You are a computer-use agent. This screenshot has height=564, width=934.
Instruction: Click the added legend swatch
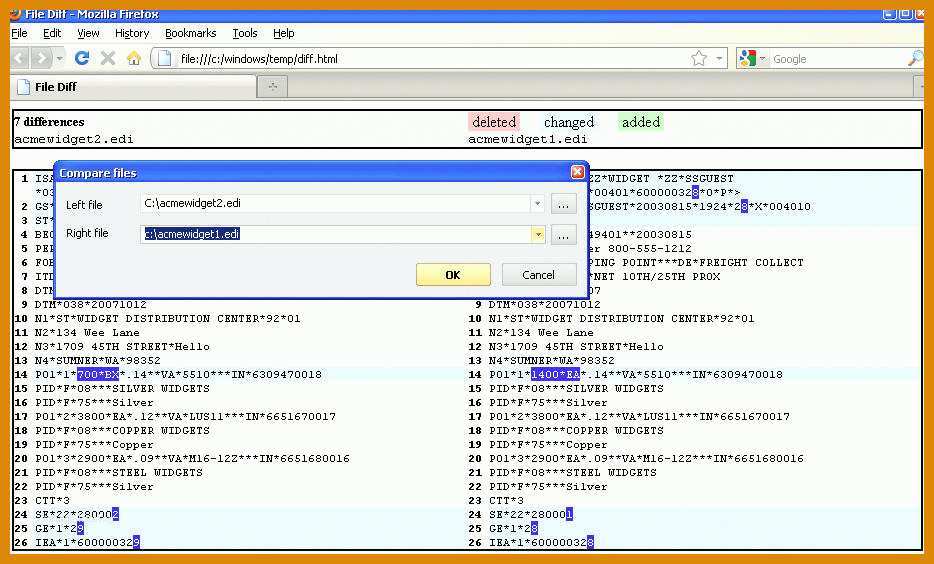(x=640, y=122)
